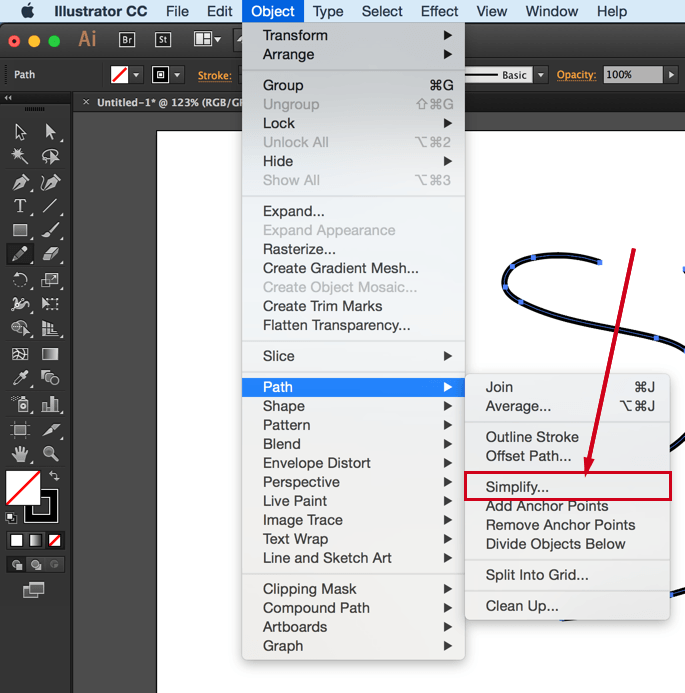Reset default fill and stroke colors
The height and width of the screenshot is (693, 685).
11,517
